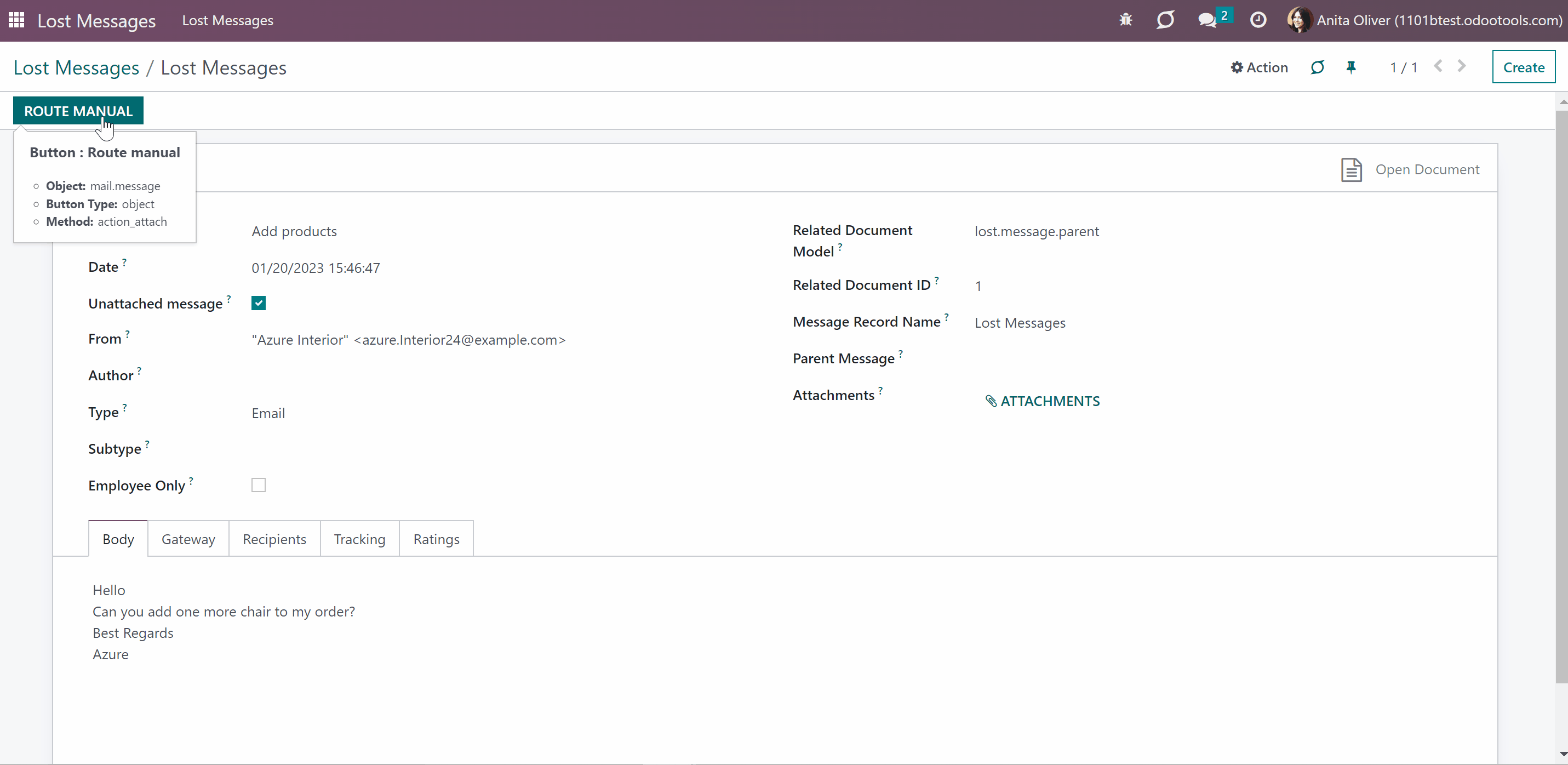
Task: Switch to the Gateway tab
Action: (x=188, y=539)
